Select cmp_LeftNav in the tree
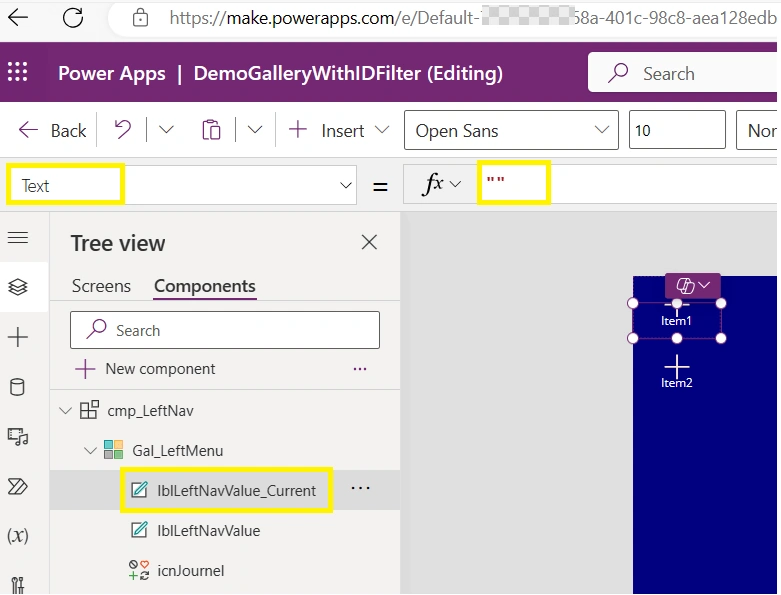Screen dimensions: 781x595 pyautogui.click(x=150, y=411)
